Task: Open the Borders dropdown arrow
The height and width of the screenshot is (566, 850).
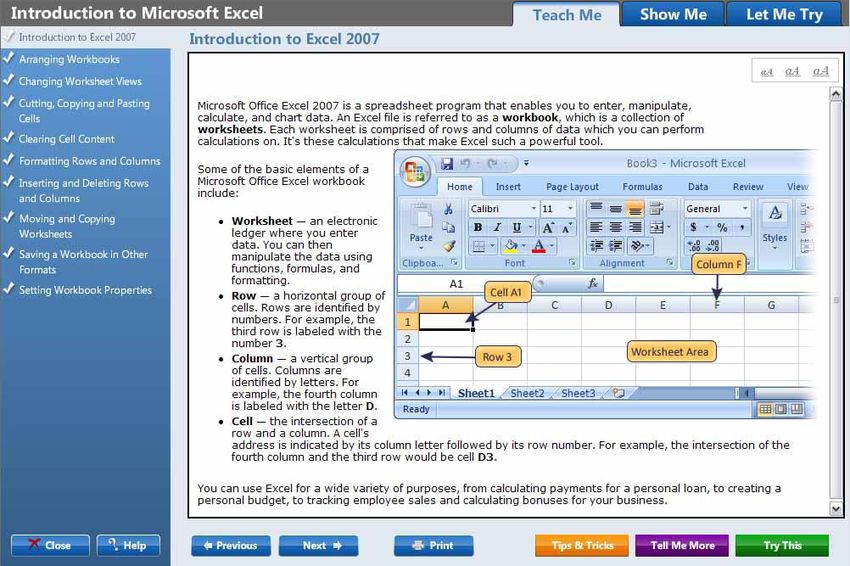Action: tap(492, 247)
